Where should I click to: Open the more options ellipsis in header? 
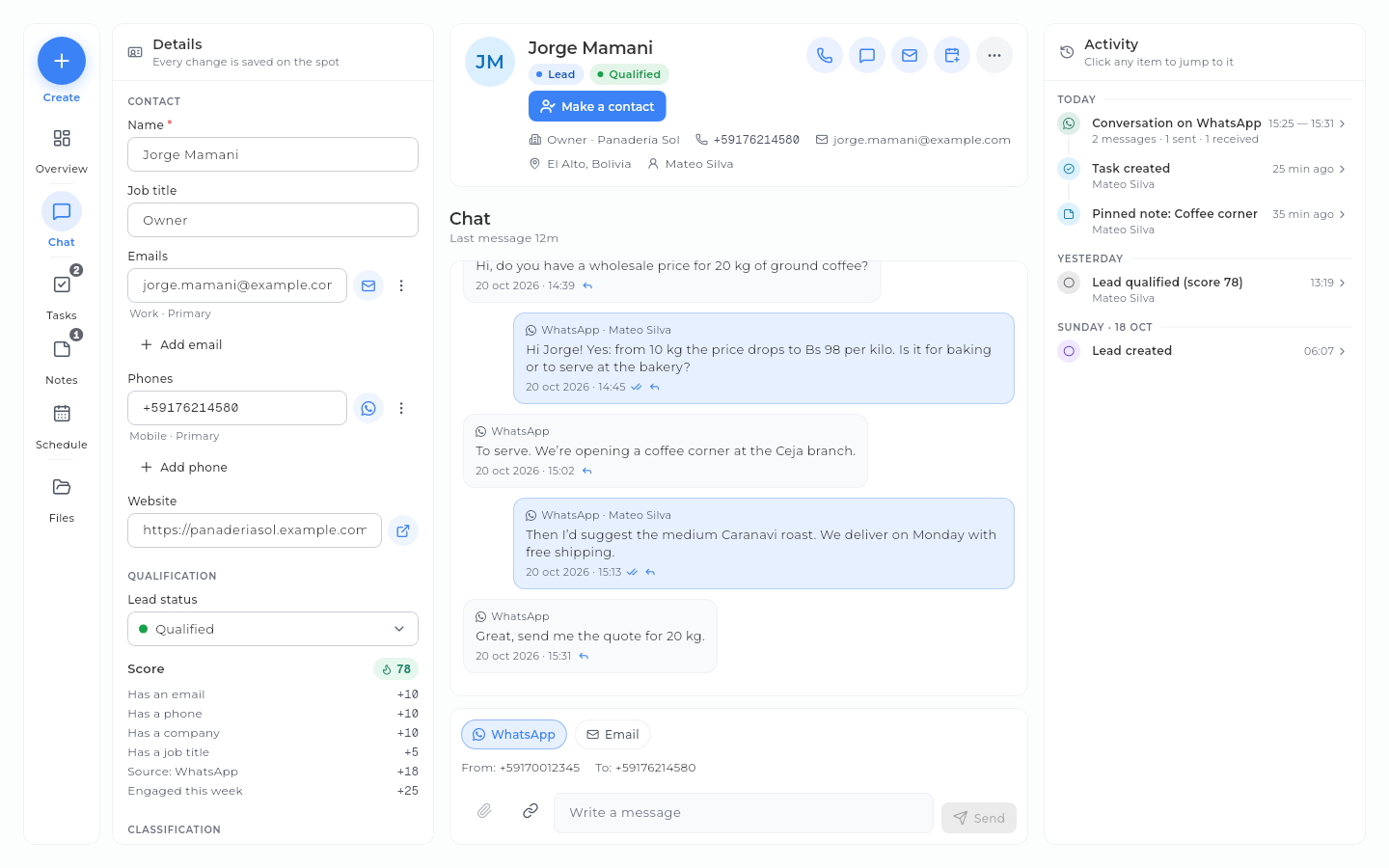(994, 55)
